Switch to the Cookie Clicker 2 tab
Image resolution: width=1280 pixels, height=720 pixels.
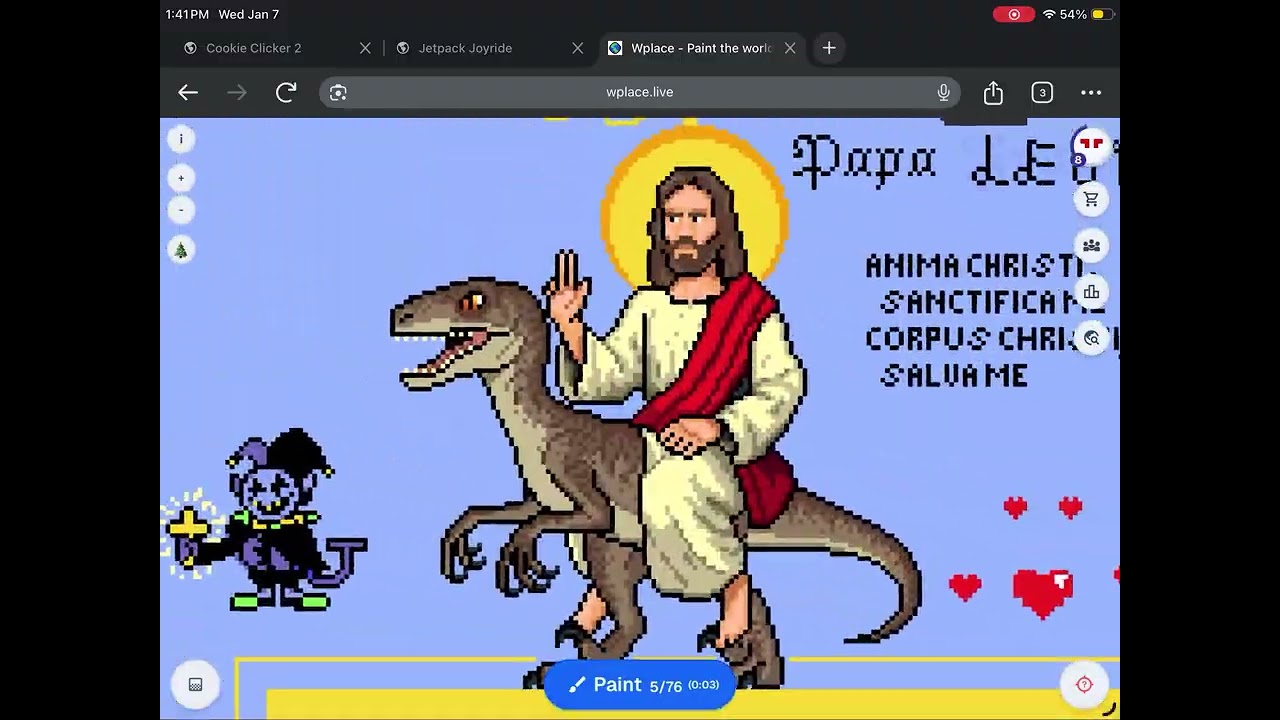pyautogui.click(x=254, y=48)
